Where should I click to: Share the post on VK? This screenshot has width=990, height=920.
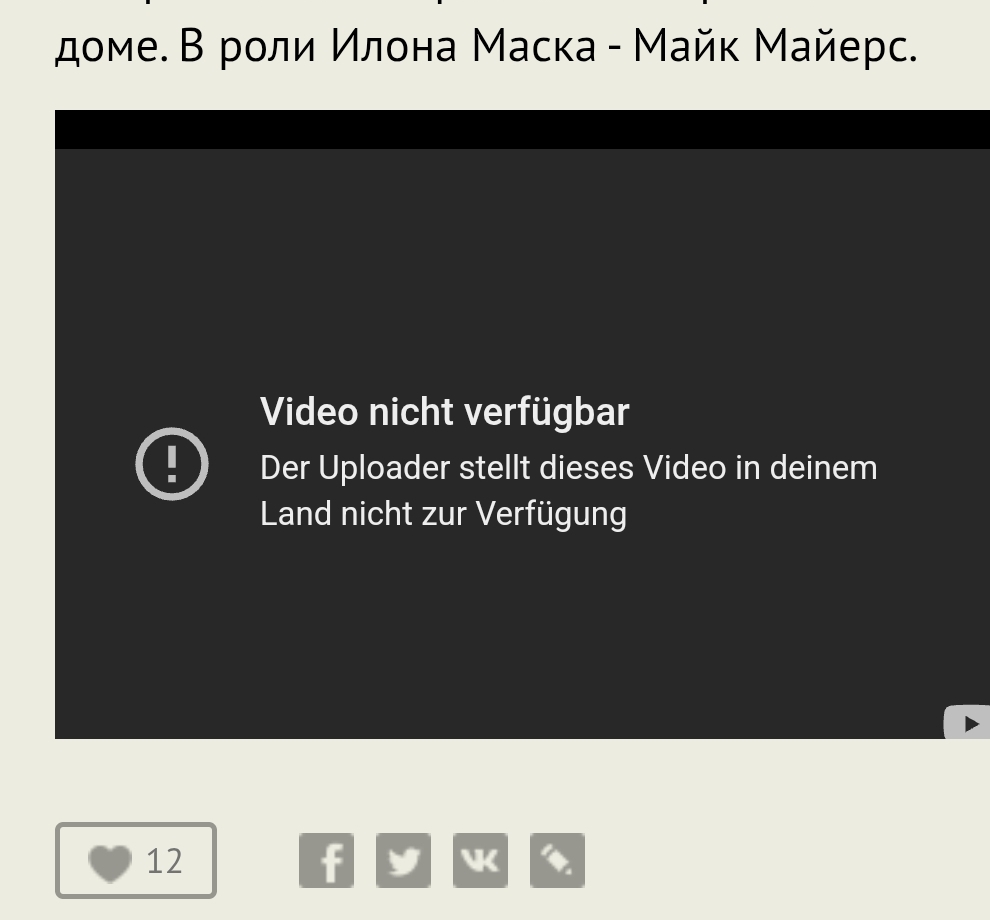click(480, 860)
